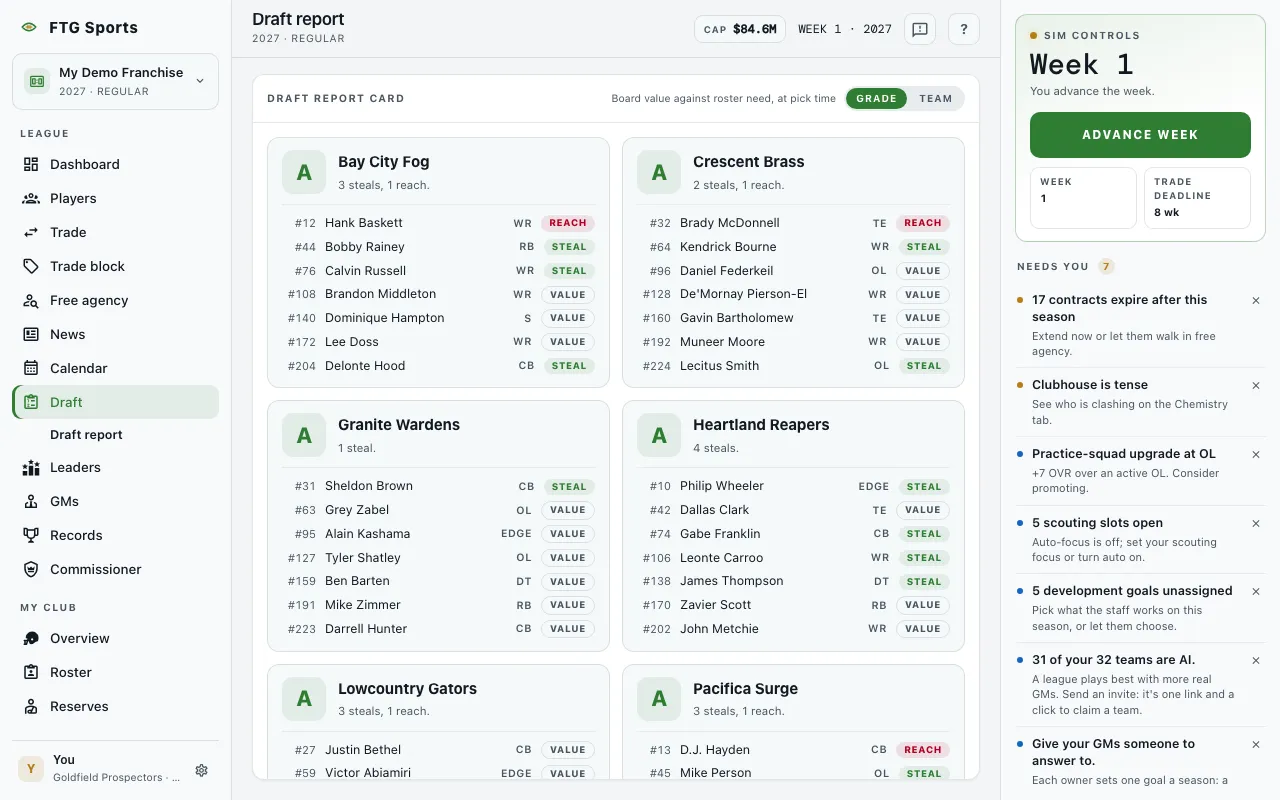Click the Overview helmet icon
1280x800 pixels.
[31, 638]
